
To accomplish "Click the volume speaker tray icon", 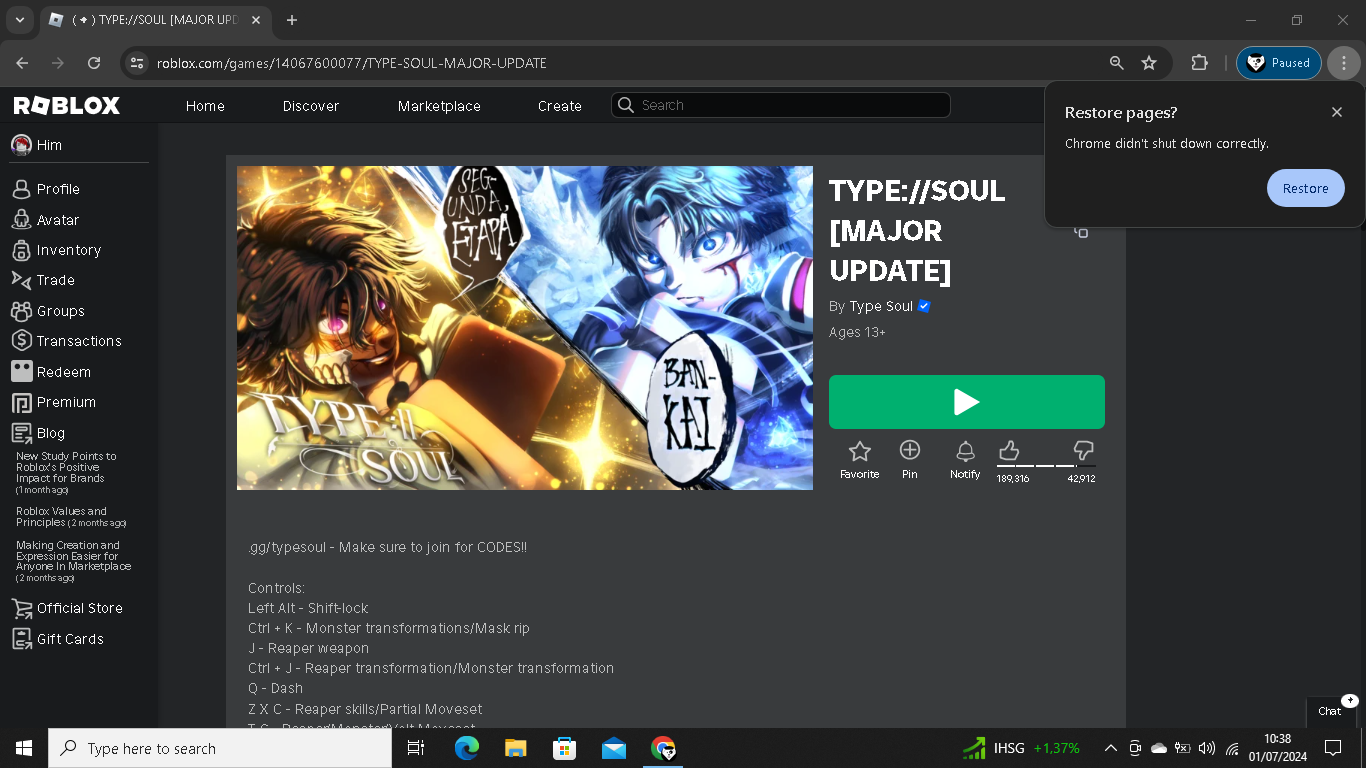I will pyautogui.click(x=1207, y=748).
